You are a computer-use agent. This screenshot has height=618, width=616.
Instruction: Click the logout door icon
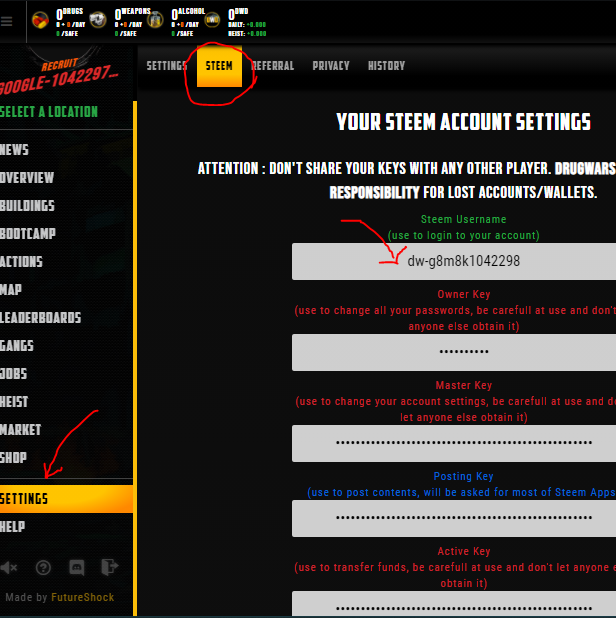[x=110, y=567]
